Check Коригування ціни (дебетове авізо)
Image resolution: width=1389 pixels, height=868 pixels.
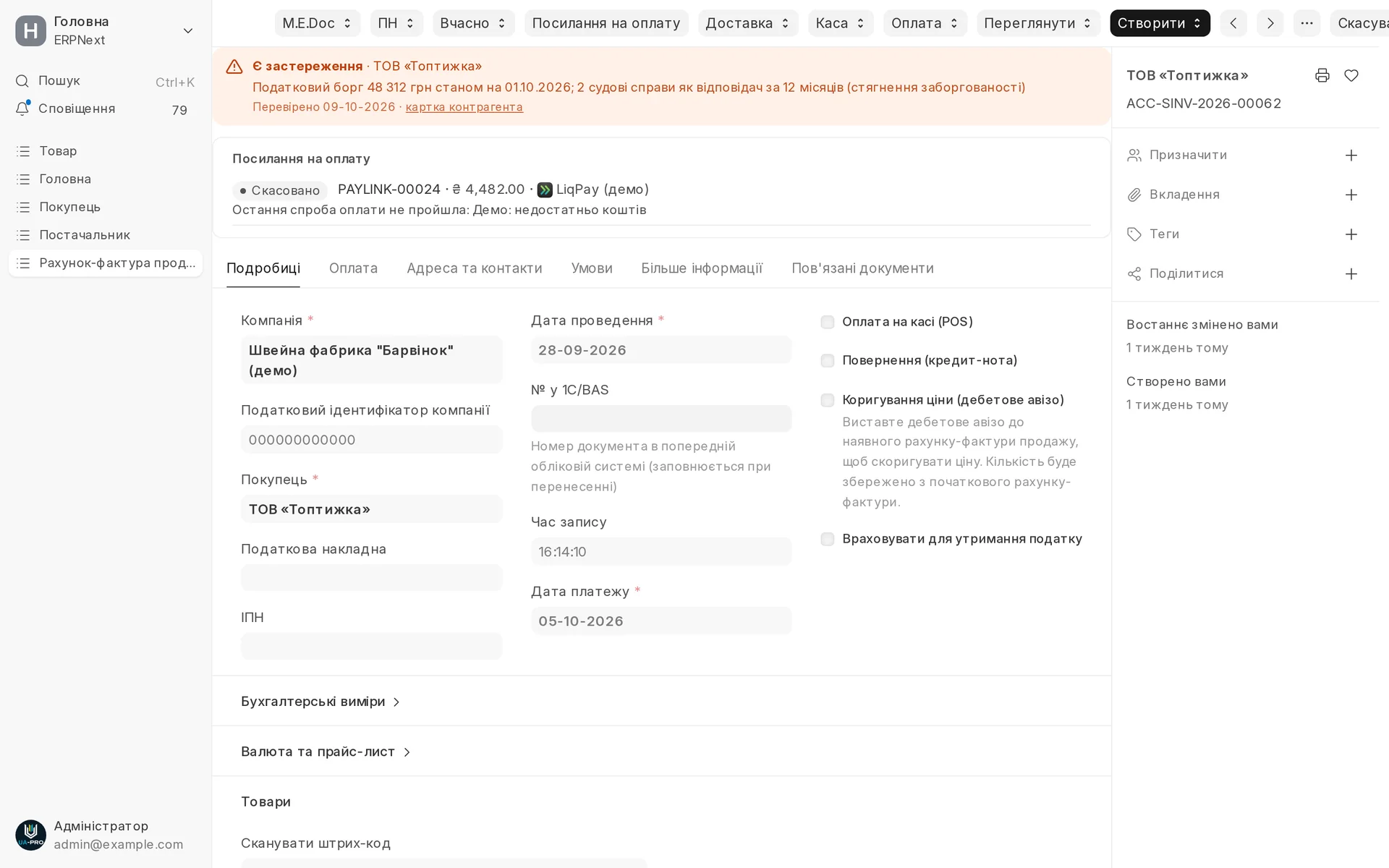pos(827,400)
